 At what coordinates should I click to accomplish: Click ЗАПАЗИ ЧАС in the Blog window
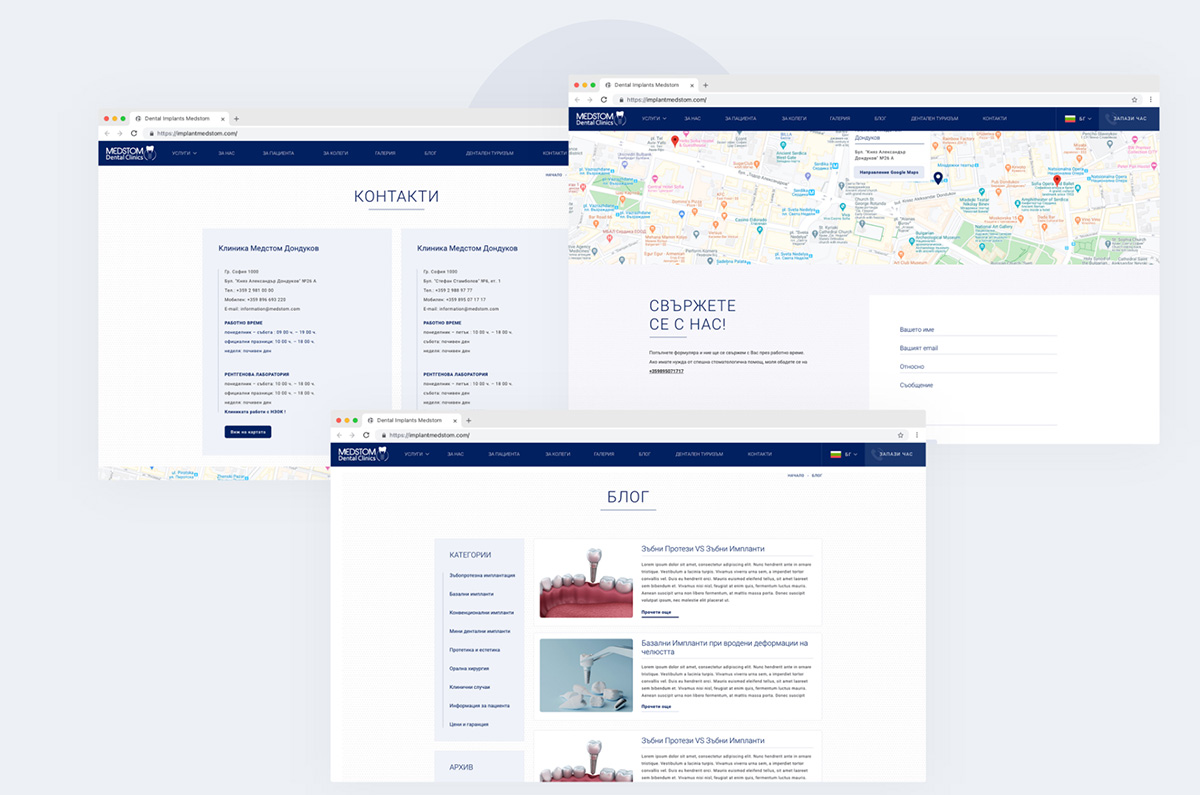pyautogui.click(x=889, y=454)
